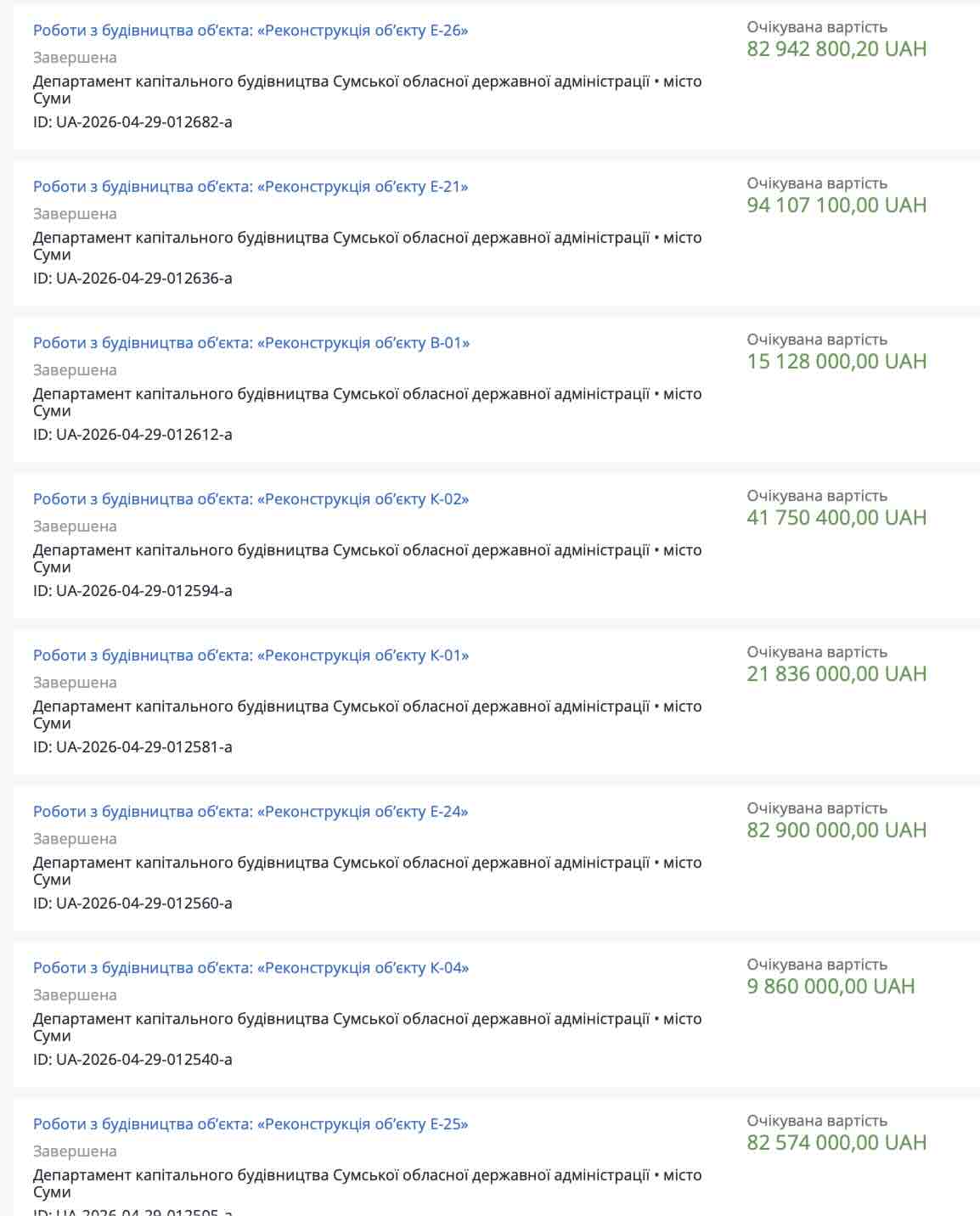Click the 15 128 000,00 UAH expected value

point(836,362)
